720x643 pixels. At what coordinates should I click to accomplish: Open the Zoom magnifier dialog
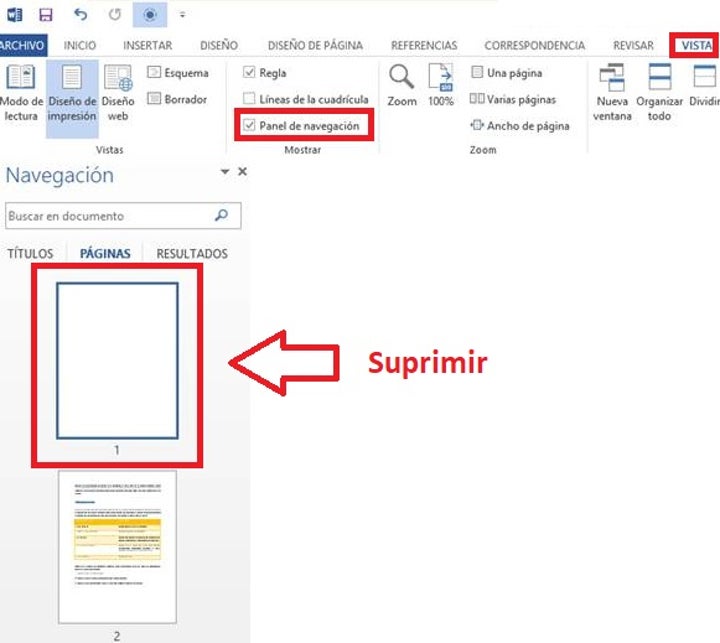(402, 85)
